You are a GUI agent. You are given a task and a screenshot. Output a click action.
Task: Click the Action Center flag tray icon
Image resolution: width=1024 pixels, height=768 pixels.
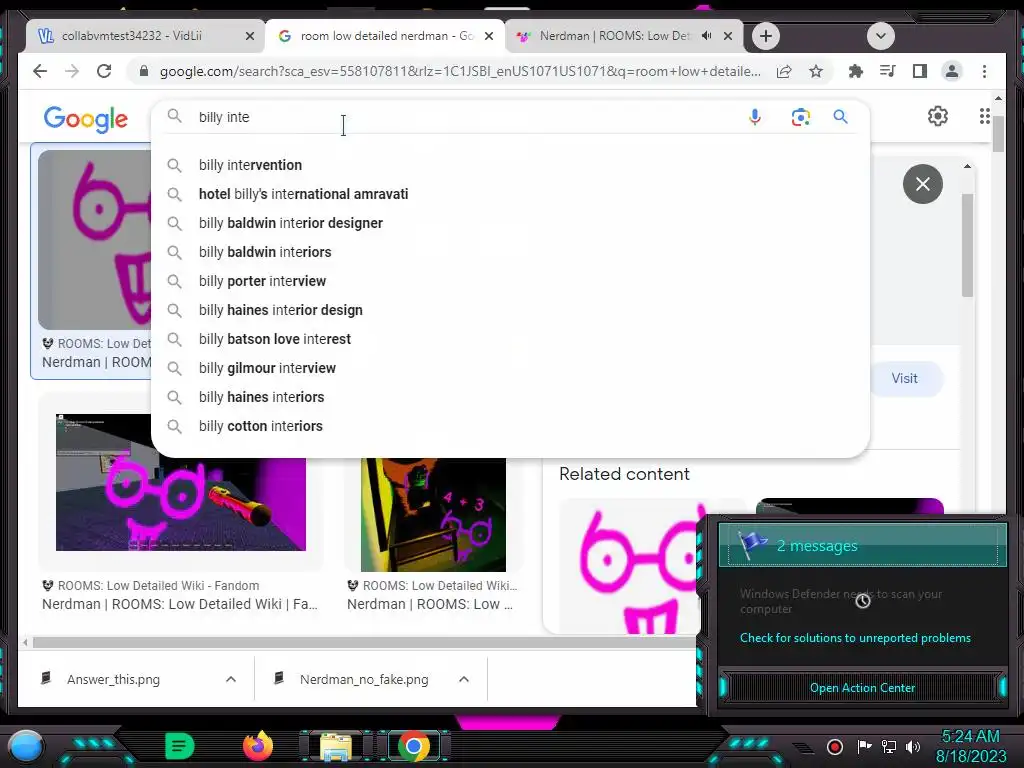click(x=864, y=746)
